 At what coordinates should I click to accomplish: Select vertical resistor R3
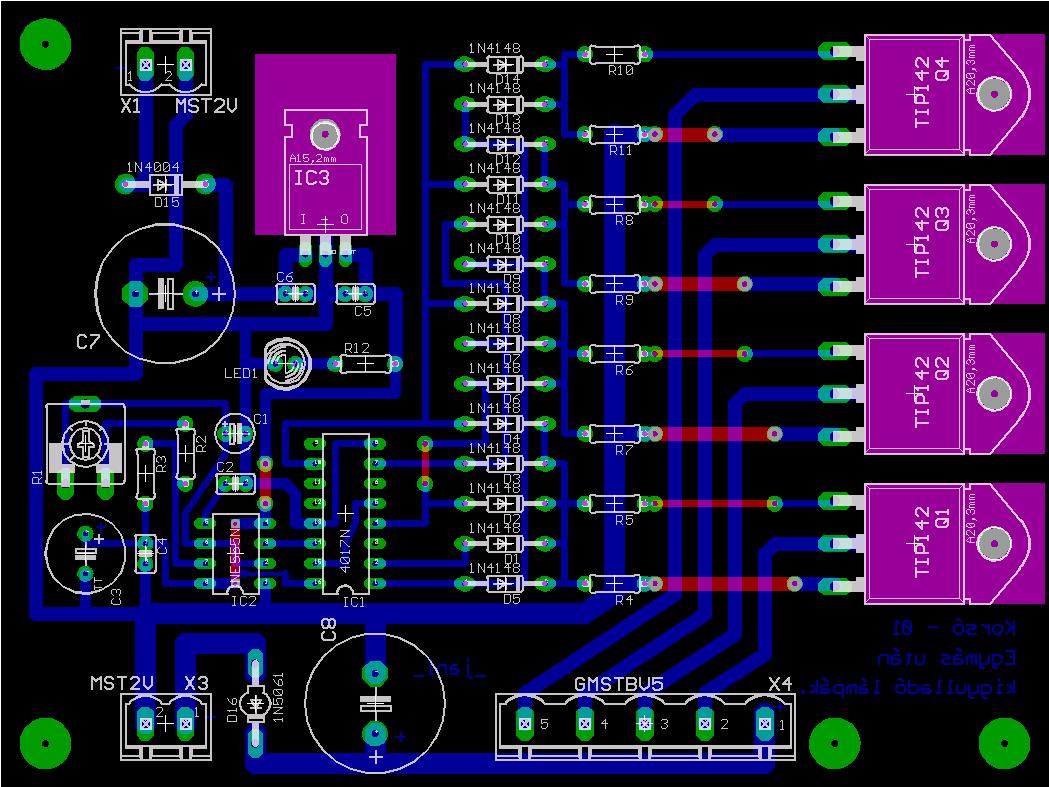click(145, 473)
